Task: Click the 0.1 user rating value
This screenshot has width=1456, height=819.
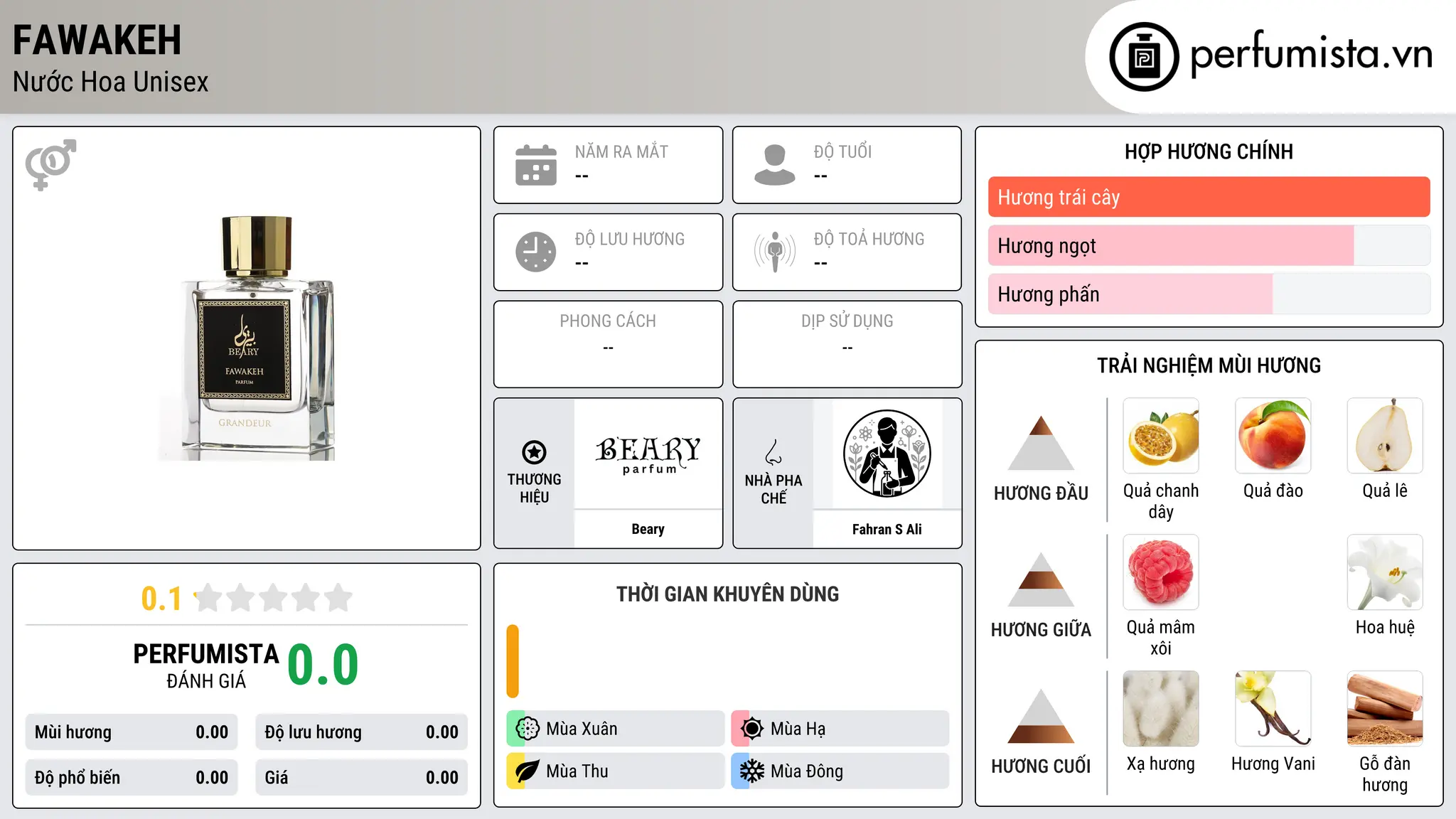Action: pyautogui.click(x=161, y=599)
